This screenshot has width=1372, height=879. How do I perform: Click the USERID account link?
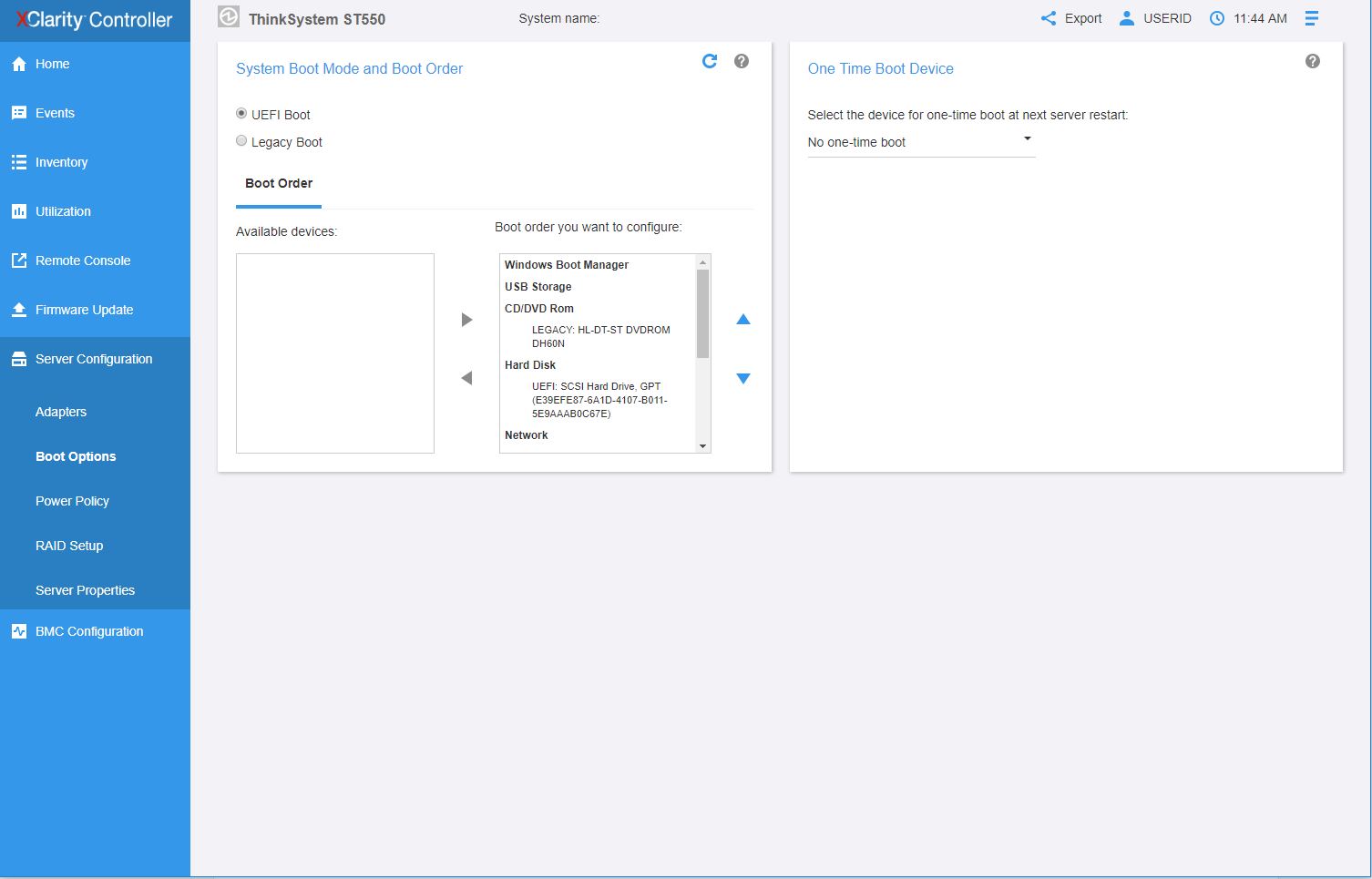click(x=1167, y=18)
